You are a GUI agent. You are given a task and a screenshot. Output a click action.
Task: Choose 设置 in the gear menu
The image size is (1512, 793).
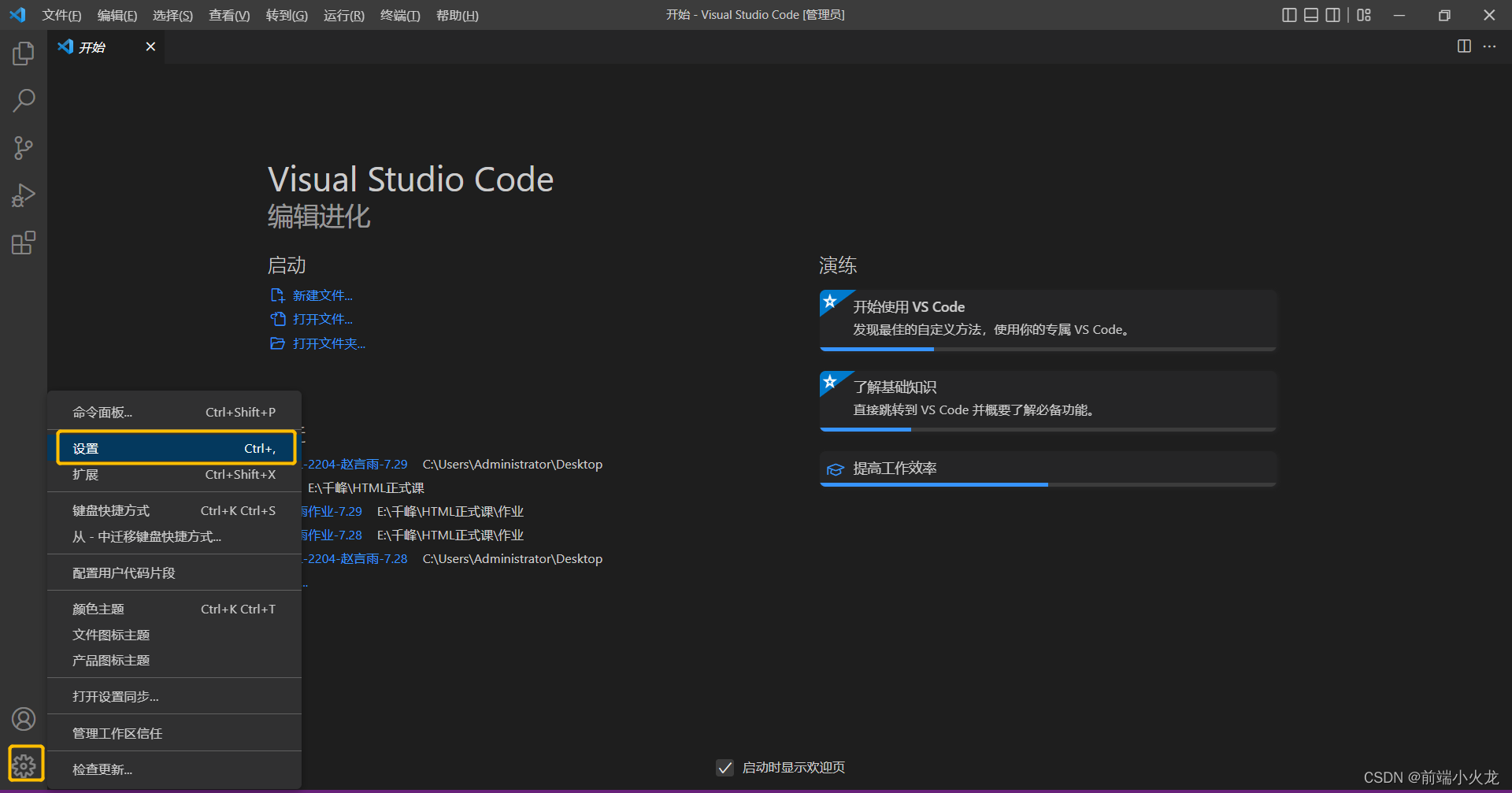click(x=174, y=449)
